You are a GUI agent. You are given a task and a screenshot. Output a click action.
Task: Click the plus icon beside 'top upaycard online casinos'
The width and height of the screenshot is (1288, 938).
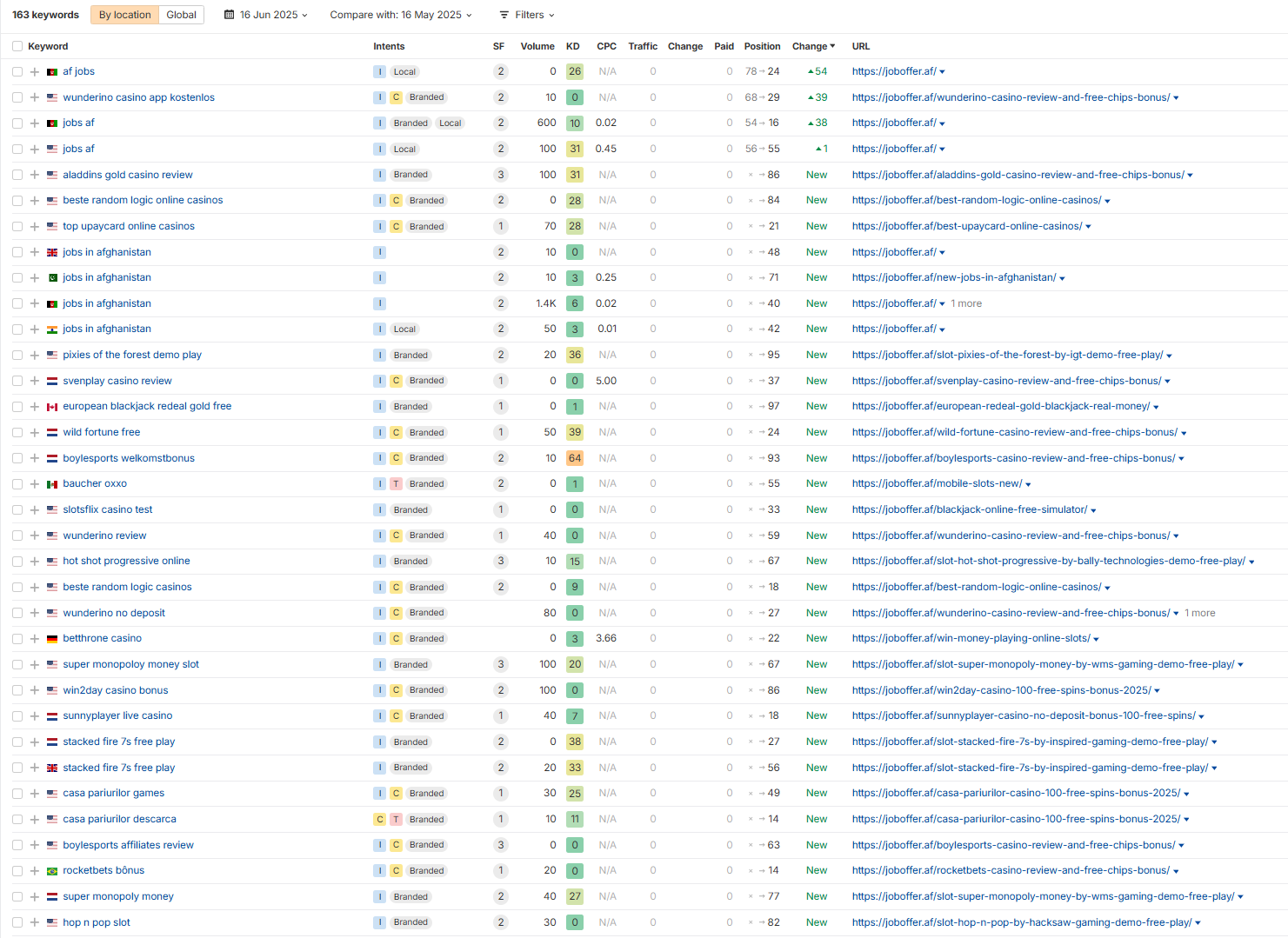click(x=35, y=227)
